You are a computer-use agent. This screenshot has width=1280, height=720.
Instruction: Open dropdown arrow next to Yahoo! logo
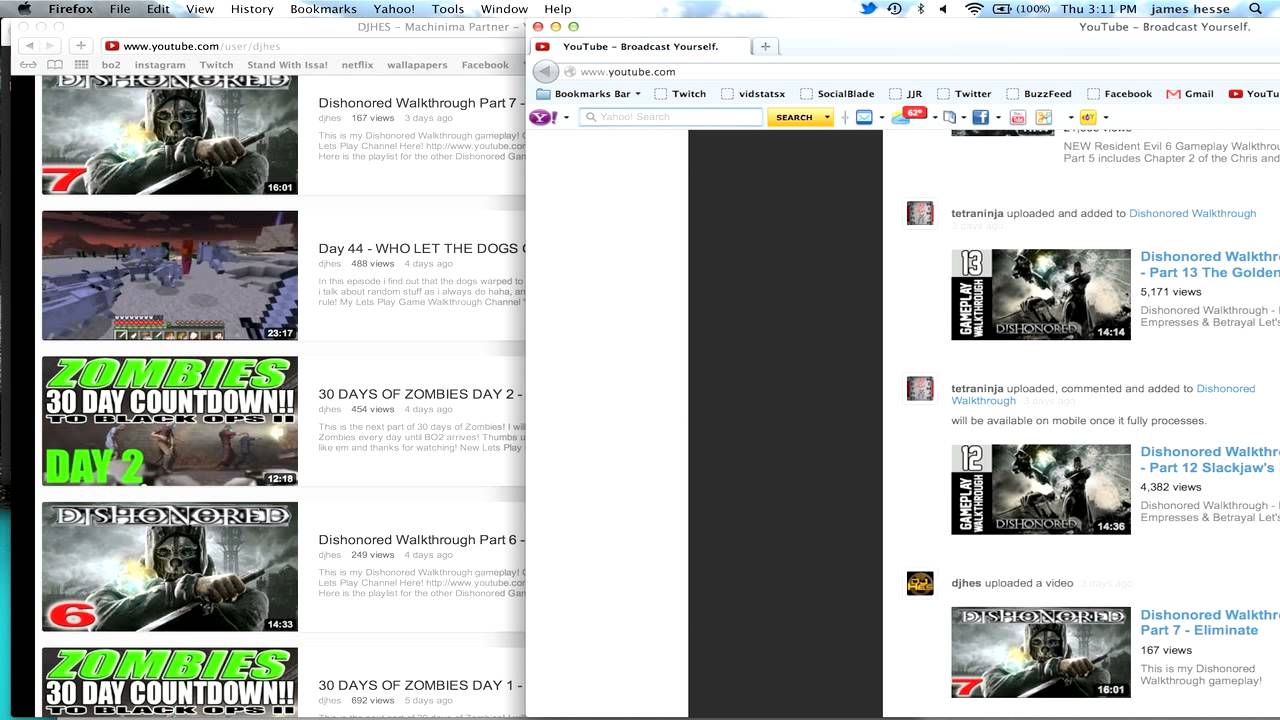(x=566, y=118)
